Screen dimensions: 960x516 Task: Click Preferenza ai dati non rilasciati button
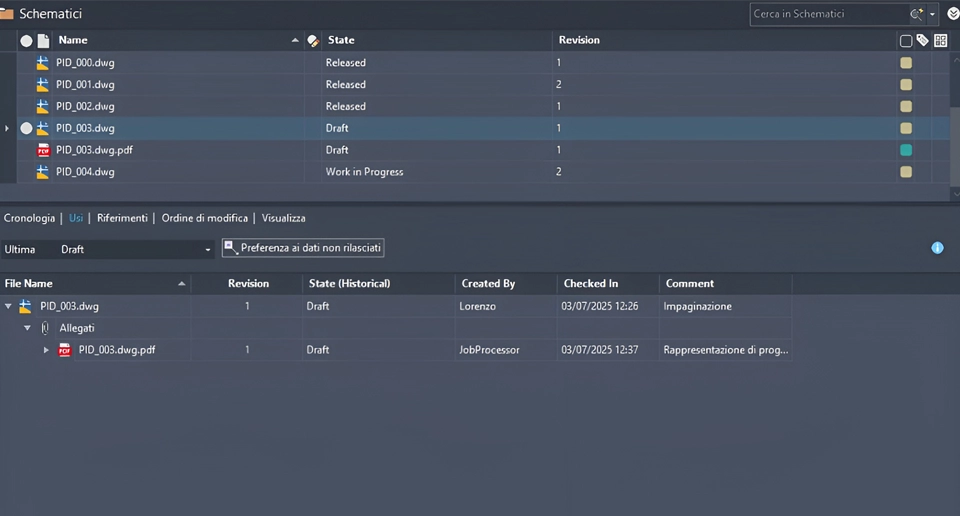303,248
